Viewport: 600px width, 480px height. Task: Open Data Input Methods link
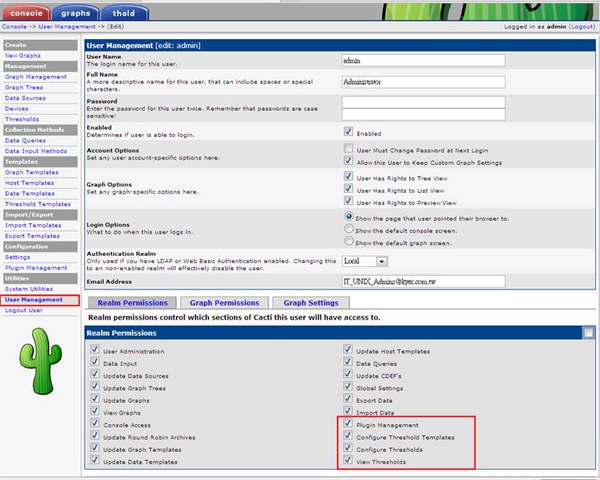[x=36, y=151]
